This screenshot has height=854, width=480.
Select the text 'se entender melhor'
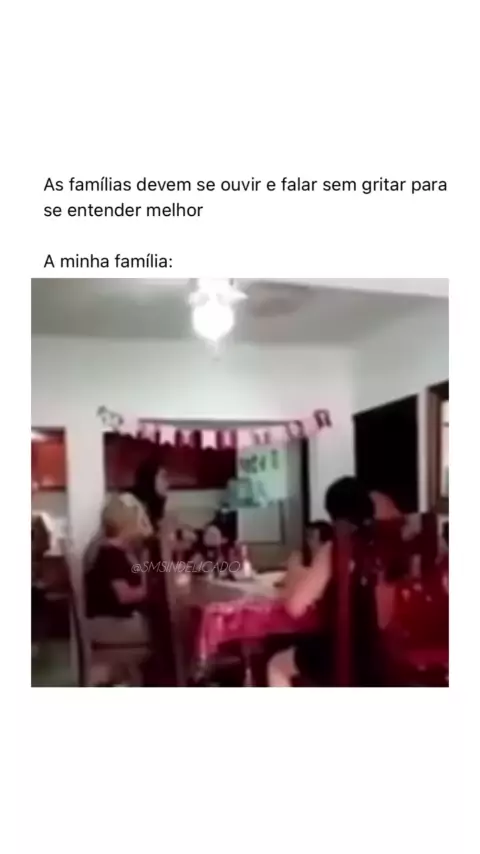pyautogui.click(x=123, y=210)
